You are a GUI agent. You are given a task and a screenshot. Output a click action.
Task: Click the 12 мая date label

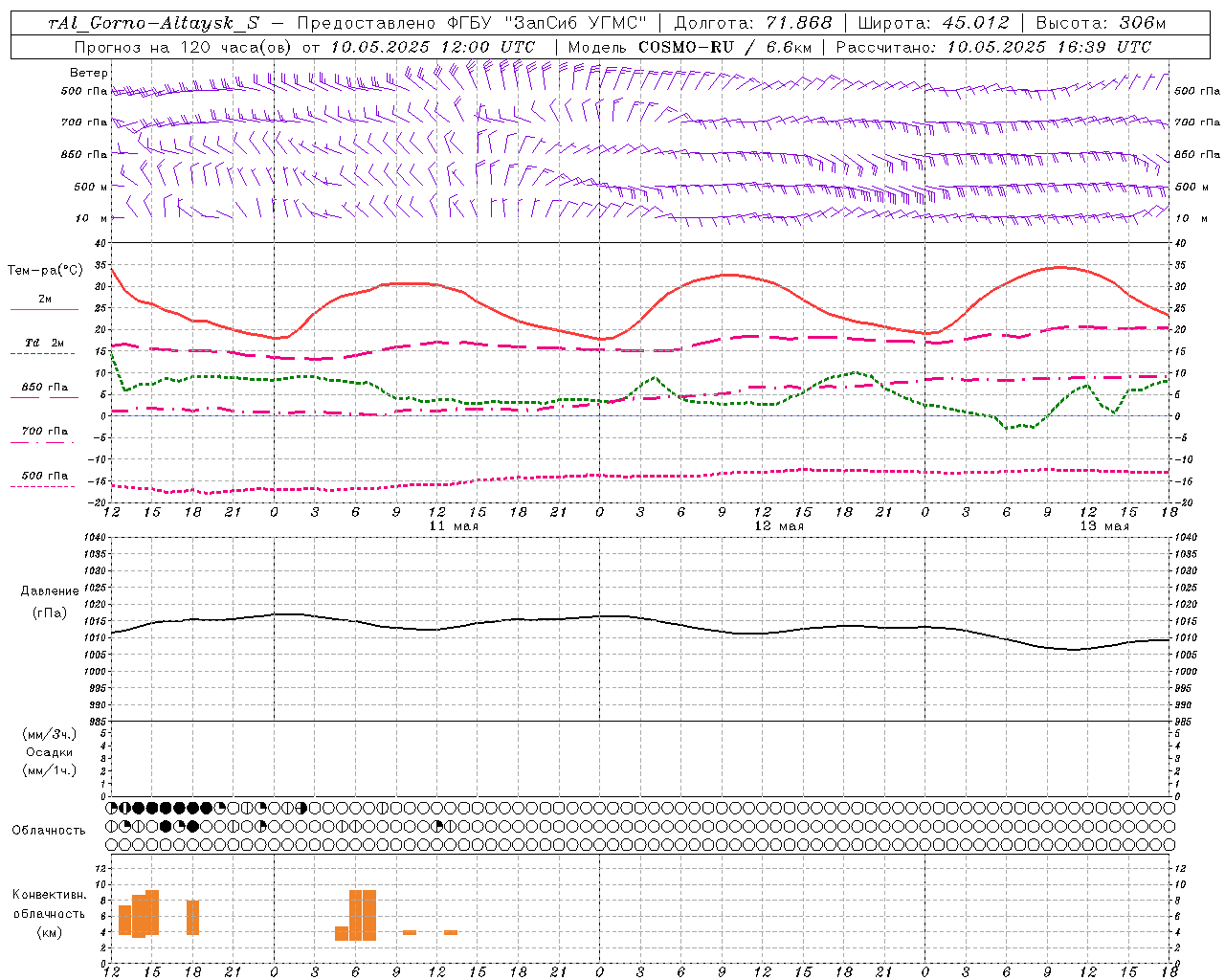pyautogui.click(x=779, y=526)
